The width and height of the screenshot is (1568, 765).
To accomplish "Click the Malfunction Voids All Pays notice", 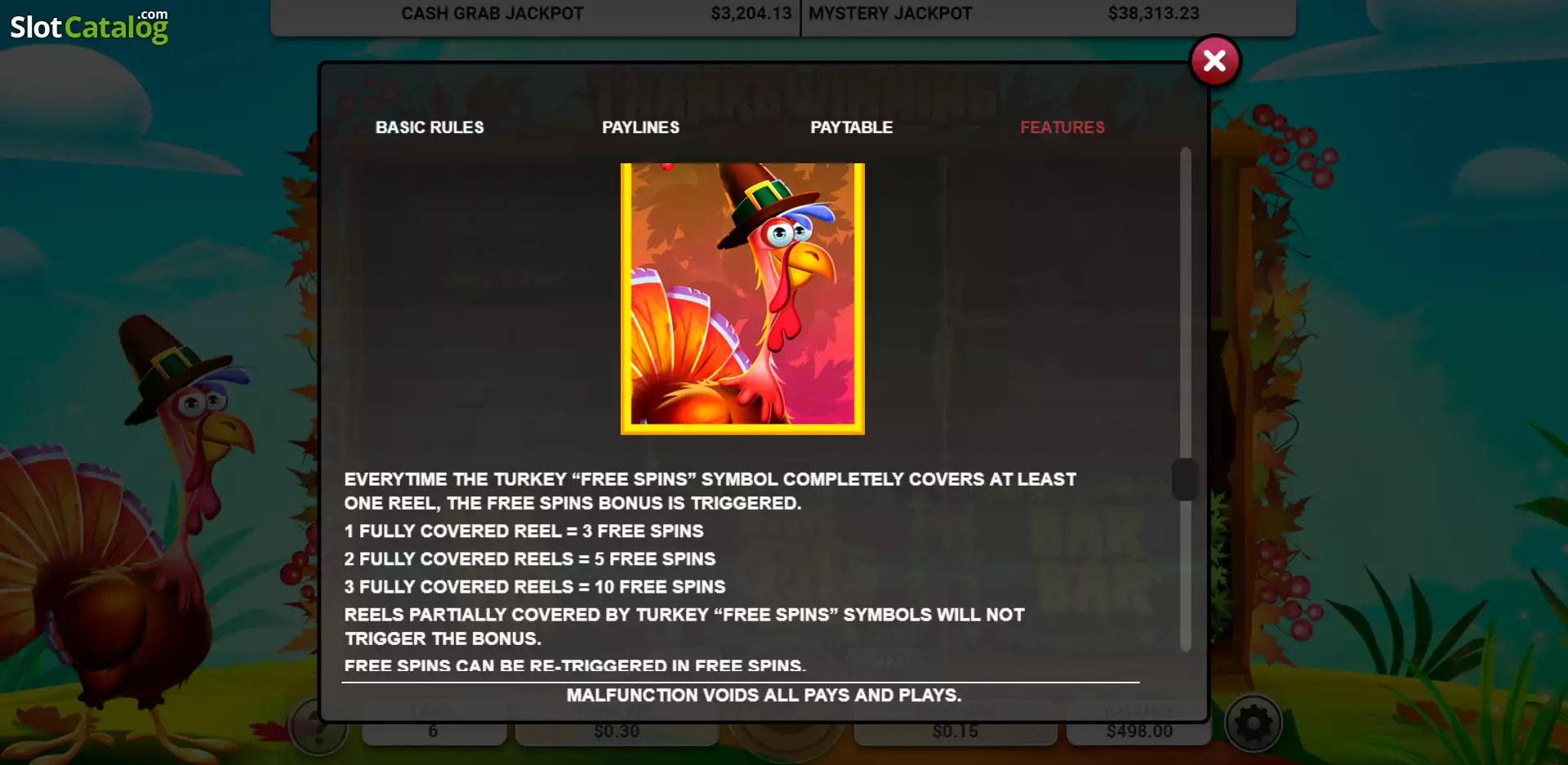I will pos(764,695).
